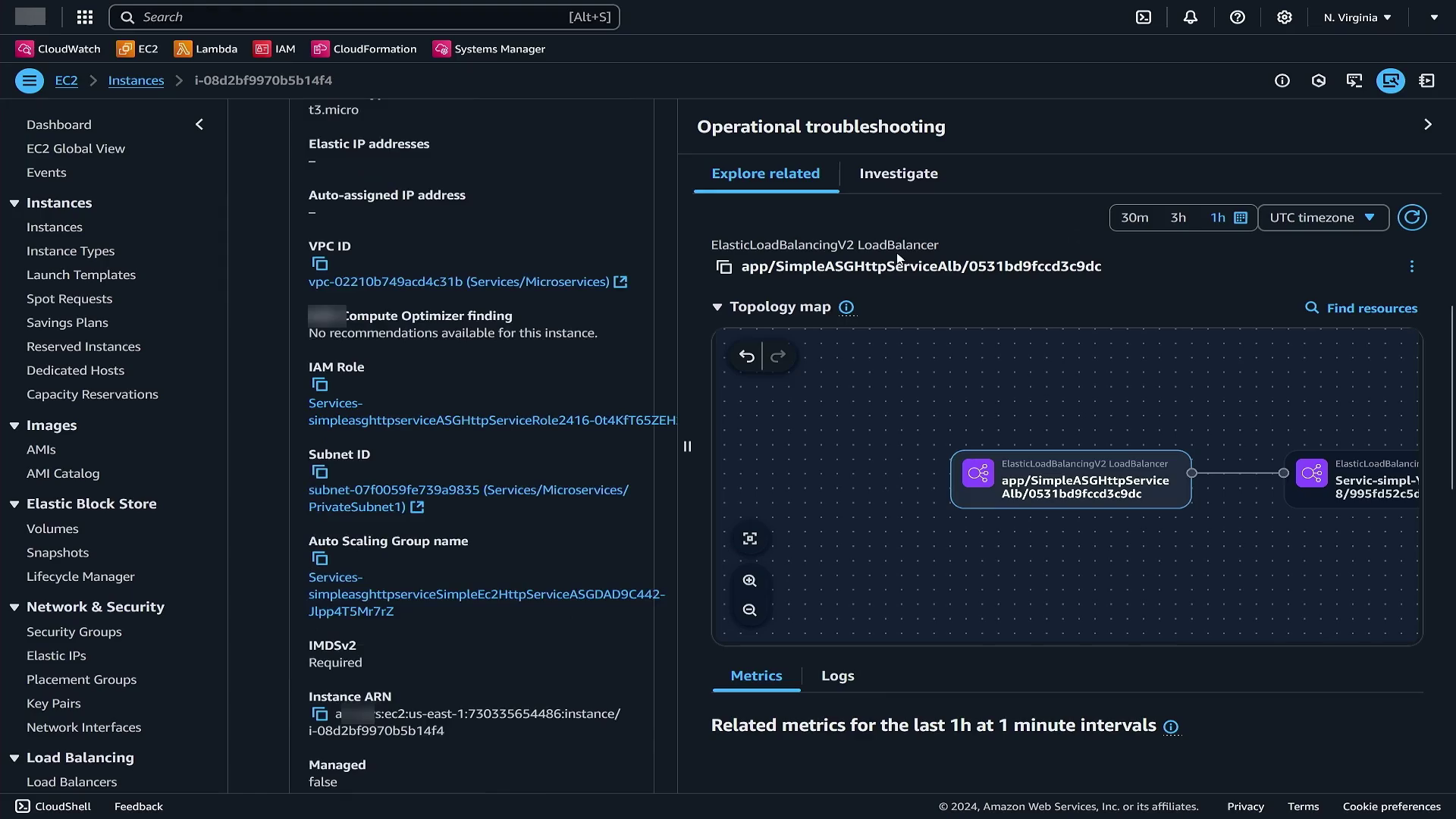The width and height of the screenshot is (1456, 819).
Task: Switch to the Investigate tab
Action: tap(899, 174)
